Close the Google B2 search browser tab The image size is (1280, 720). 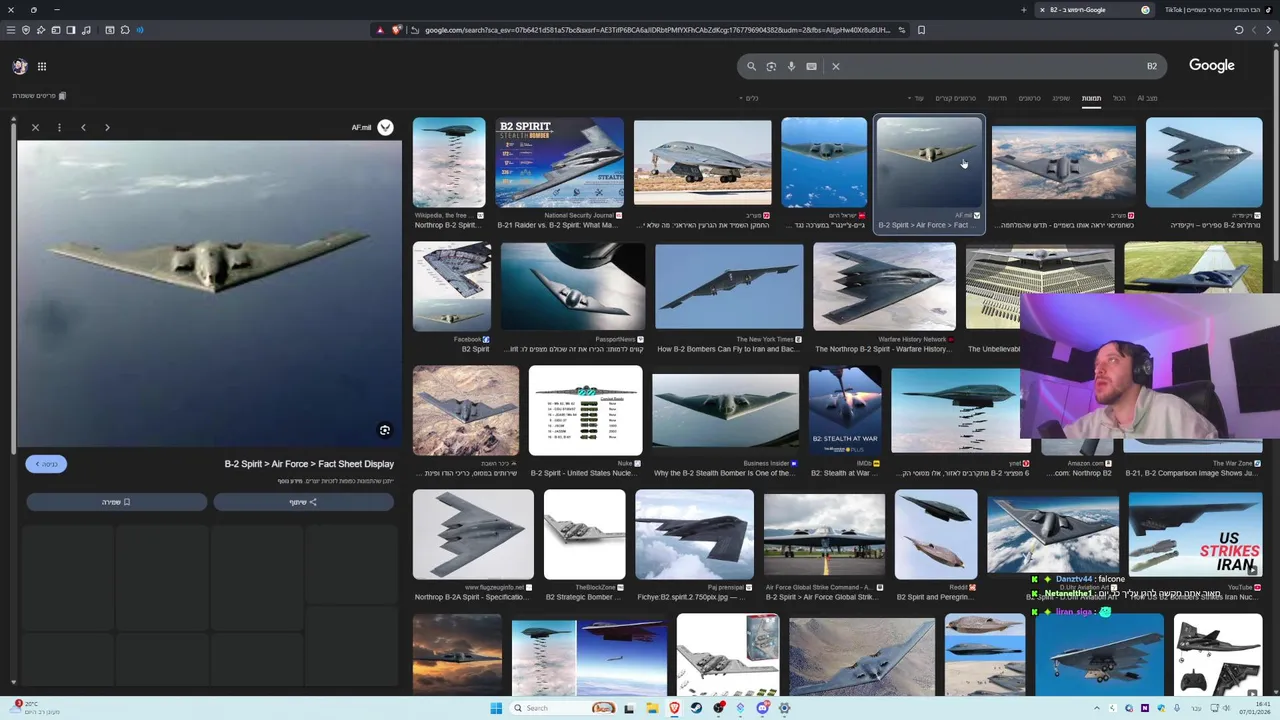[x=1042, y=10]
